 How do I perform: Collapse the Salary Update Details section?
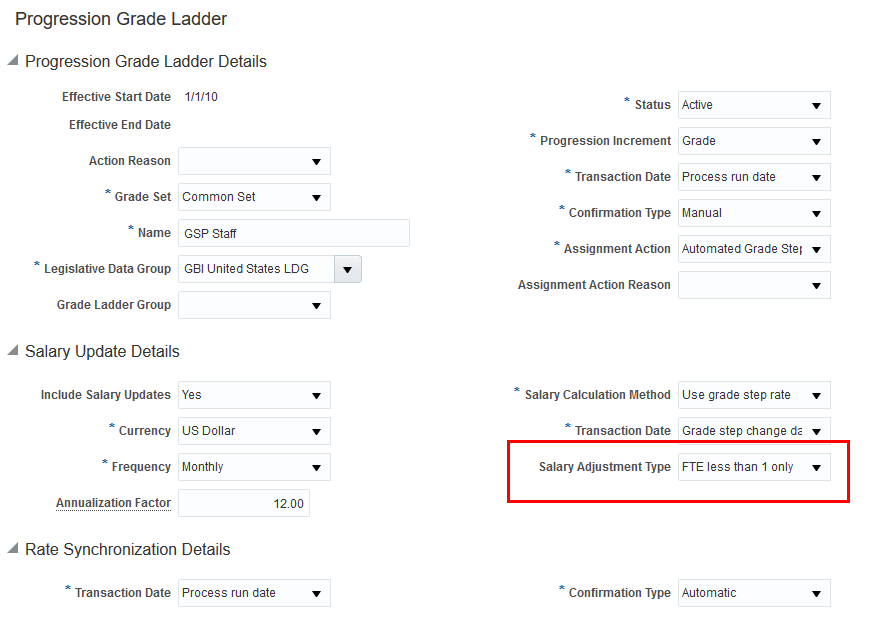[13, 351]
